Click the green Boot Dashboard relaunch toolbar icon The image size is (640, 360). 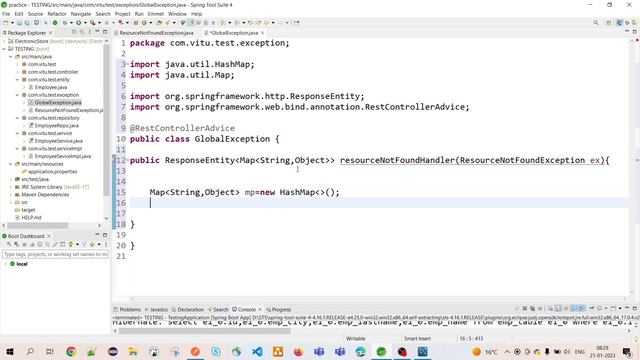[x=55, y=23]
